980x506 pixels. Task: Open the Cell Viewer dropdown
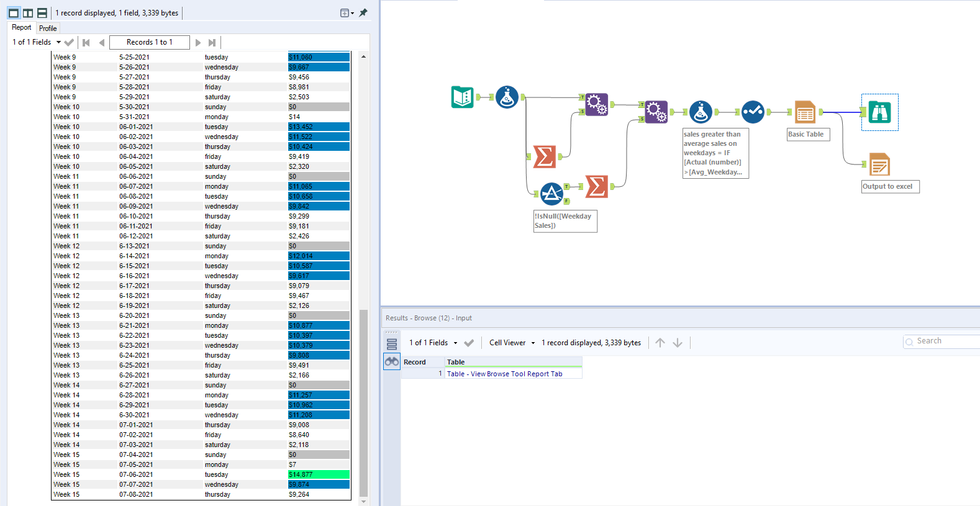click(512, 343)
